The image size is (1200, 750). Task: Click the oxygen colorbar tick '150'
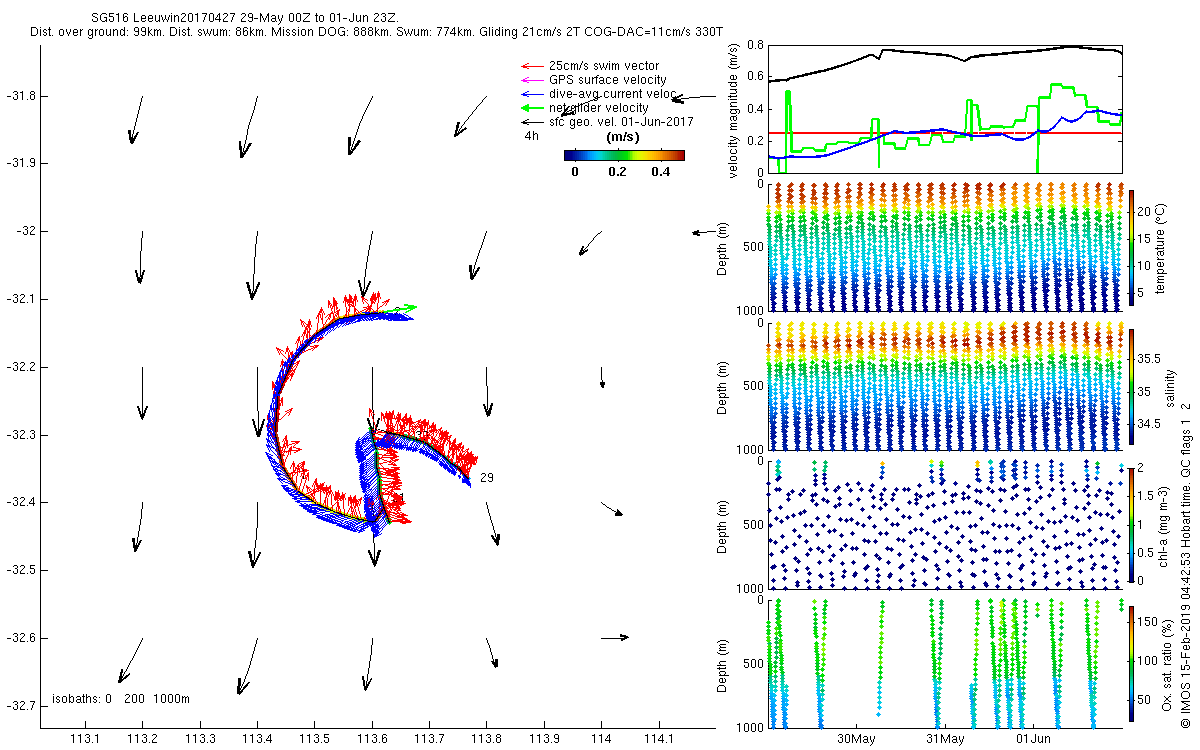tap(1148, 621)
